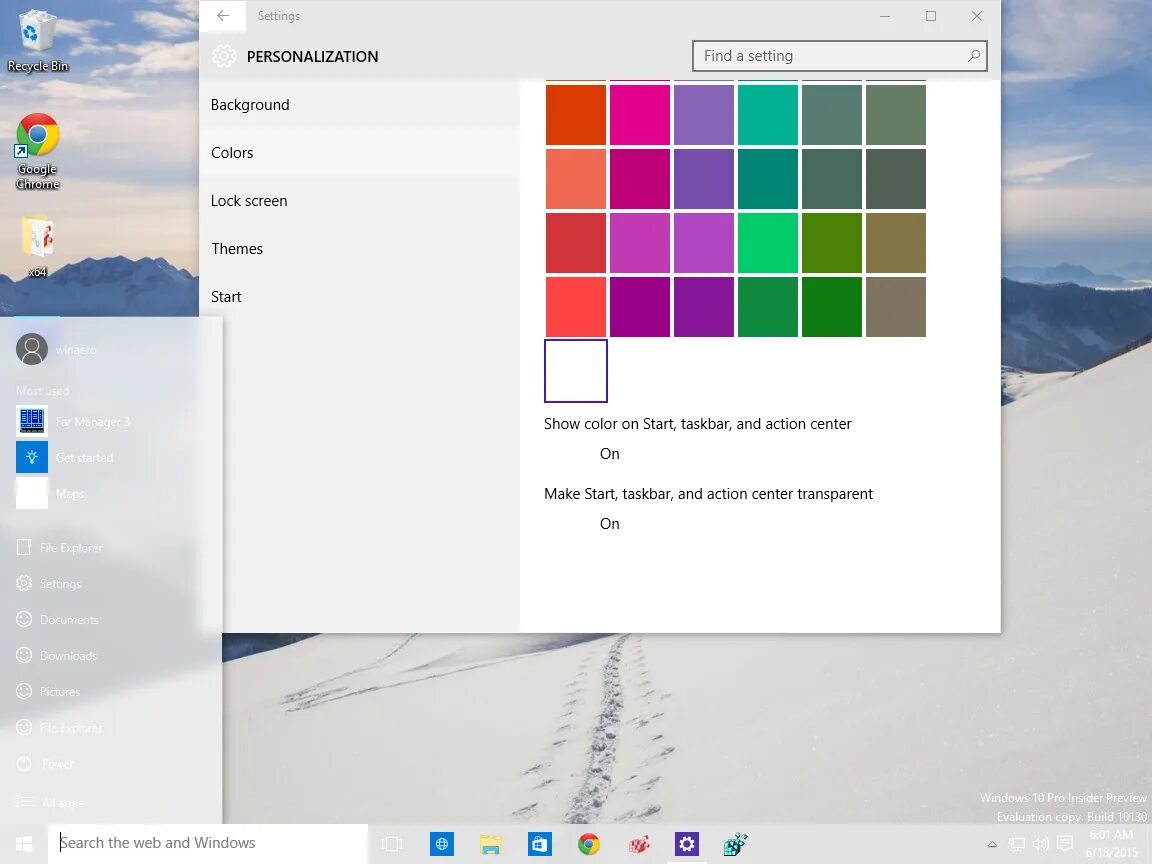Screen dimensions: 1152x864
Task: Select the Google Chrome desktop shortcut
Action: click(37, 151)
